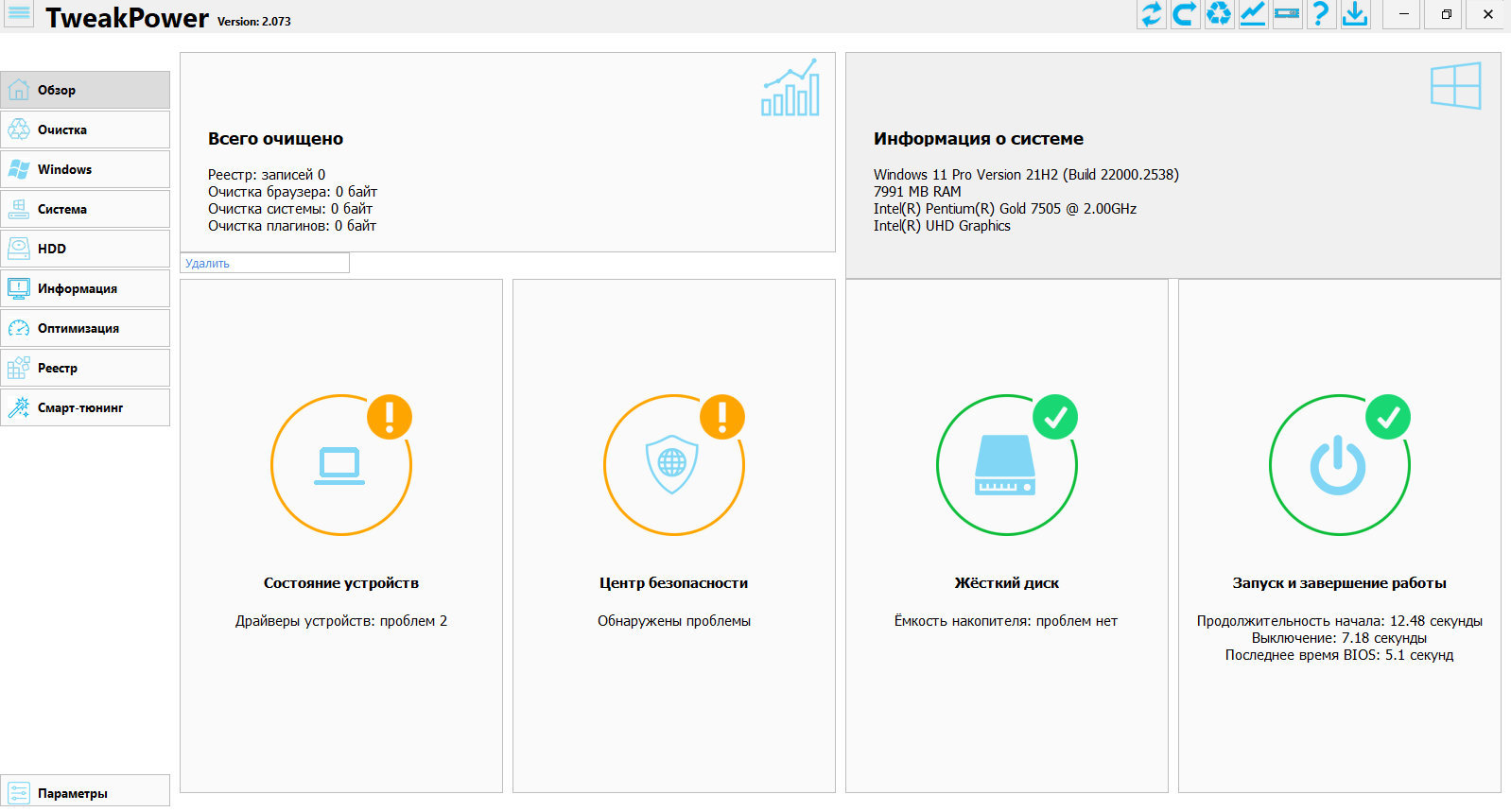Click the memory module toolbar icon
1511x812 pixels.
(1287, 14)
